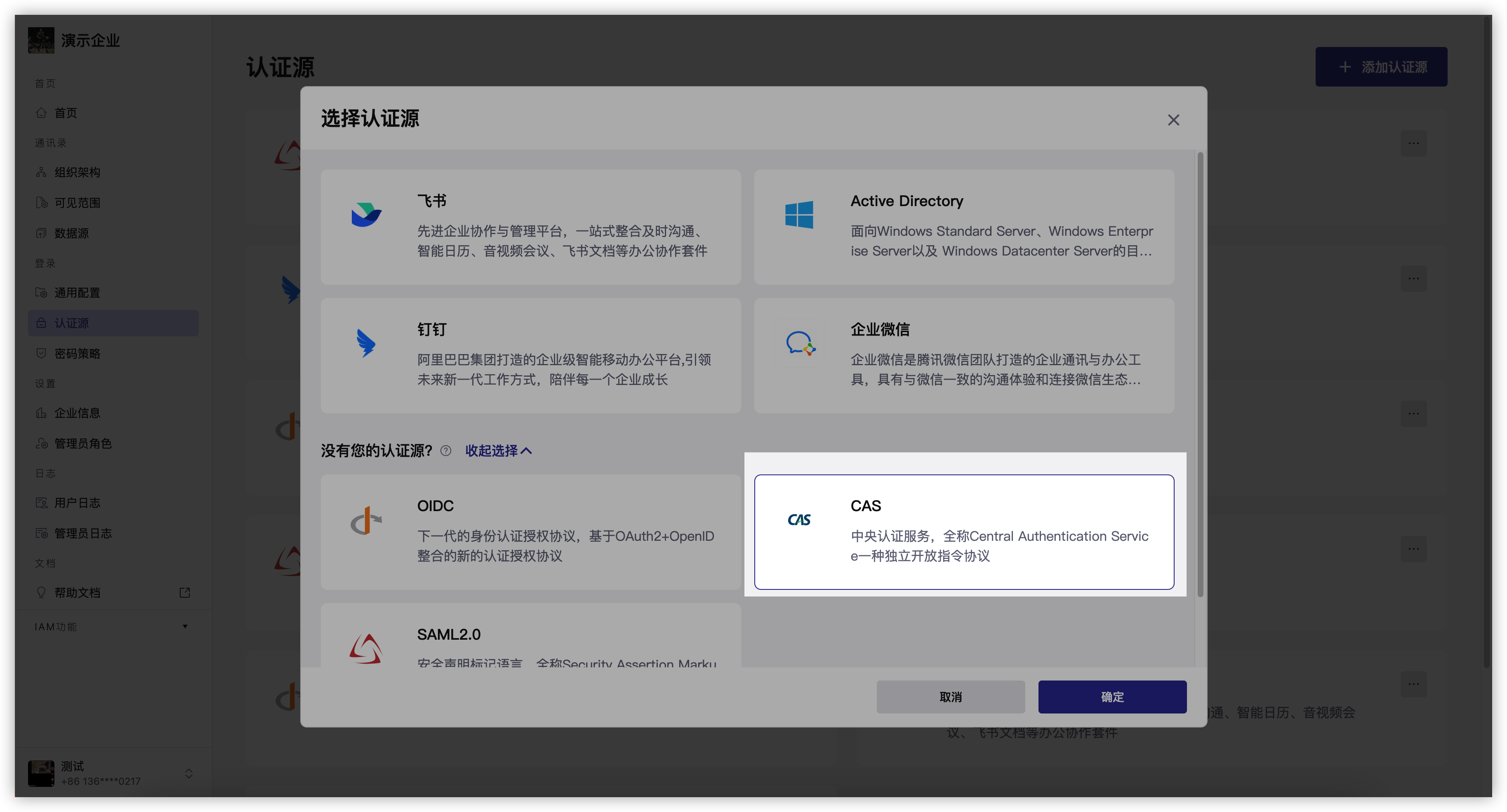Click the 首页 home icon in the sidebar
This screenshot has width=1507, height=812.
(x=41, y=113)
